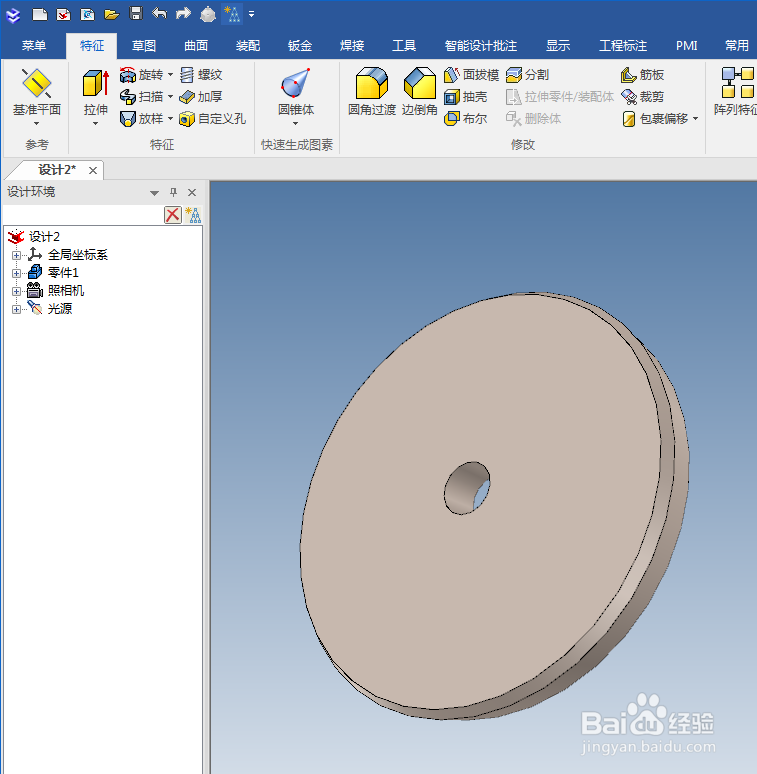Switch to the 曲面 ribbon tab
This screenshot has height=774, width=757.
pyautogui.click(x=196, y=46)
